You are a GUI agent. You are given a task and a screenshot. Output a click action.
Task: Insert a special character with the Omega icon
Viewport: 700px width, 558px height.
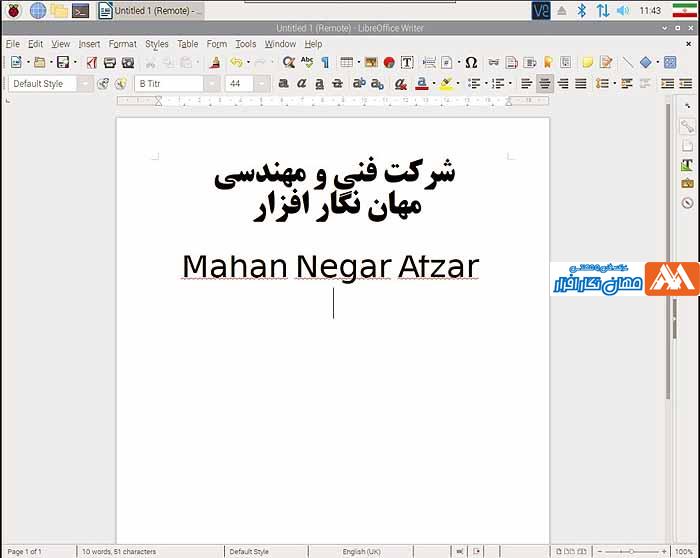(x=471, y=62)
